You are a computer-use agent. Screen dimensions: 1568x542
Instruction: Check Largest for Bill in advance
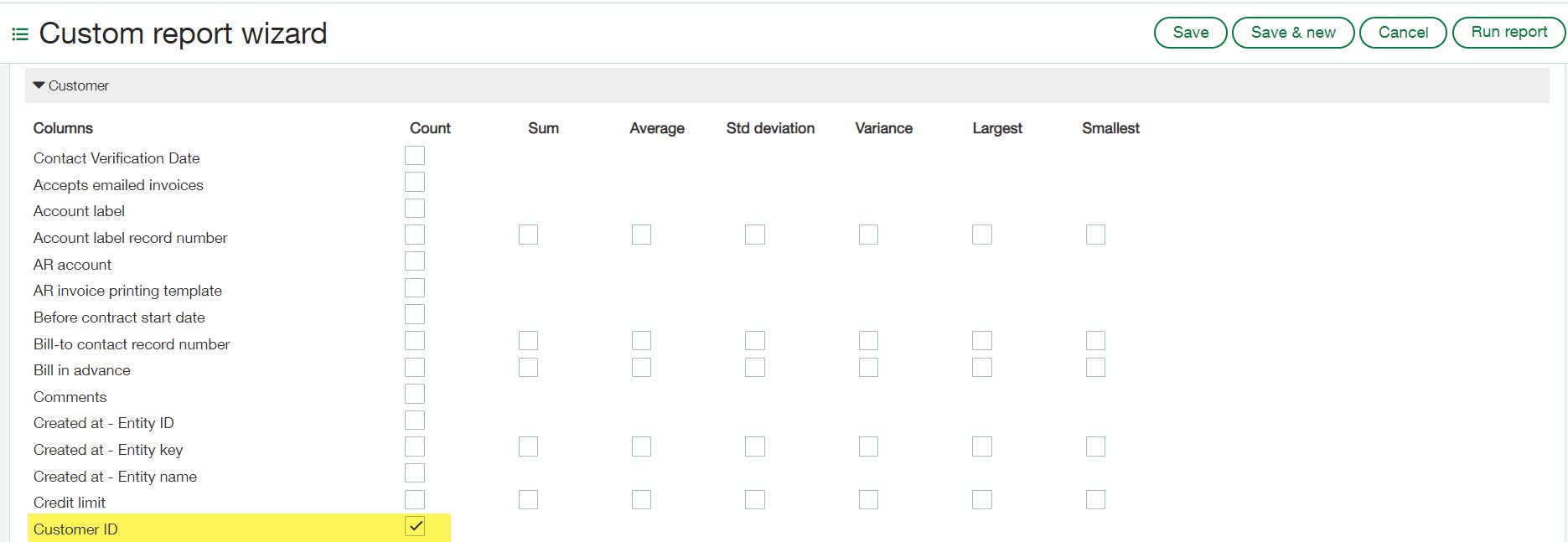point(982,368)
